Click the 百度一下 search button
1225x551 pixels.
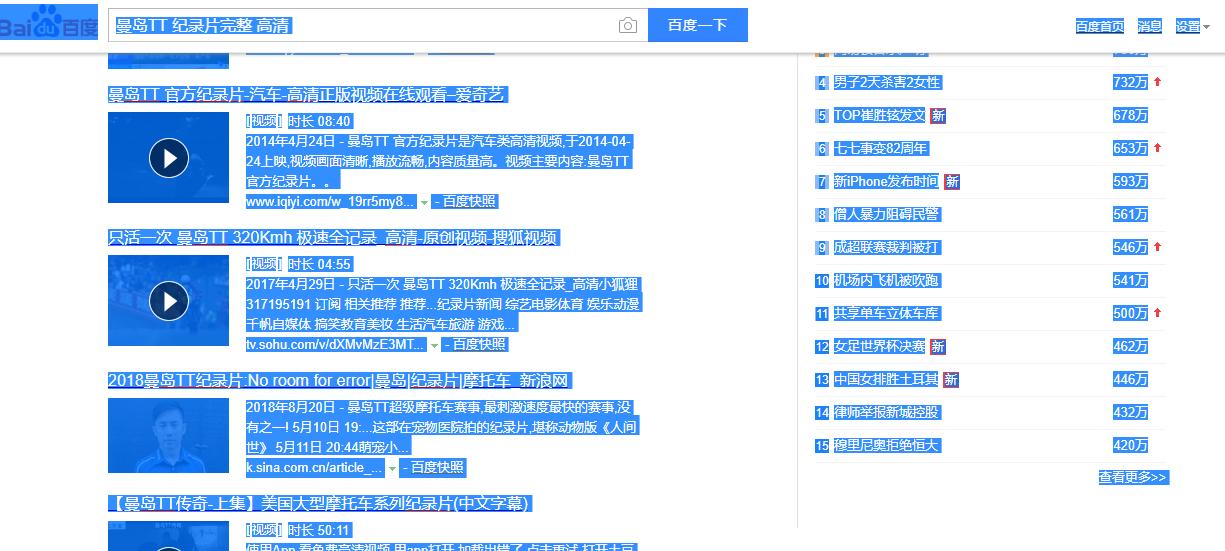698,25
